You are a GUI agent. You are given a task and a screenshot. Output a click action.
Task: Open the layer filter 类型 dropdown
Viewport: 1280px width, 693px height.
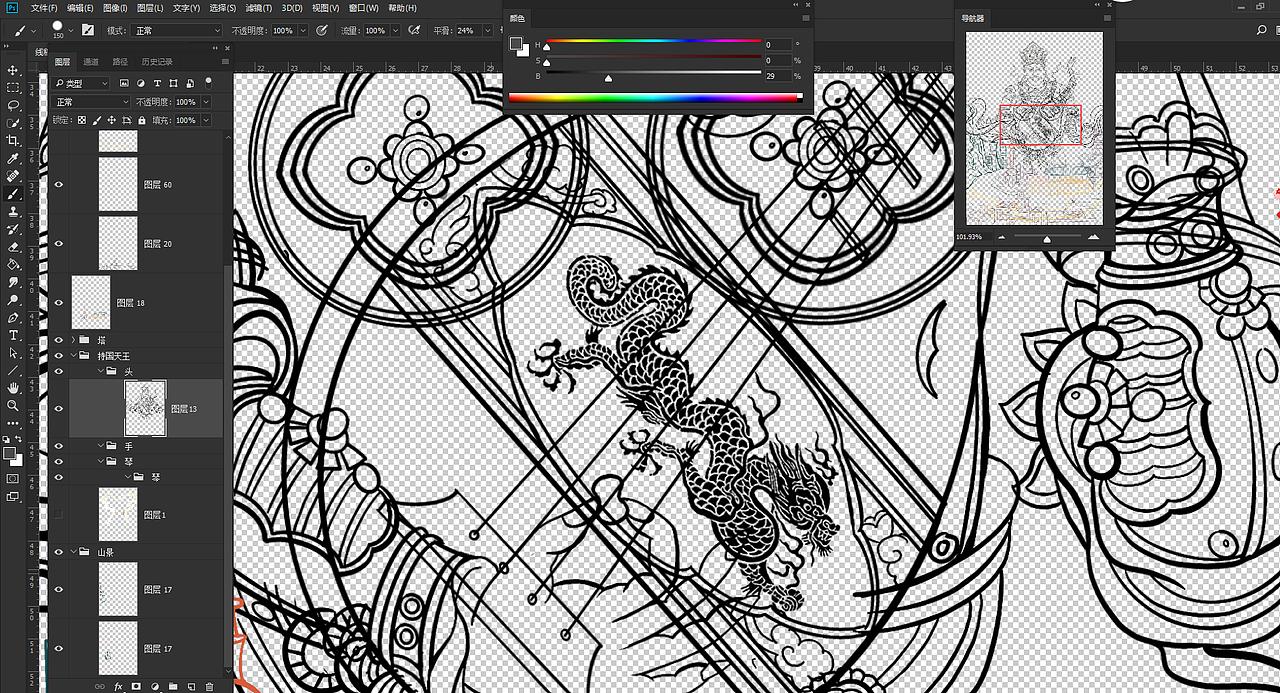click(x=82, y=84)
